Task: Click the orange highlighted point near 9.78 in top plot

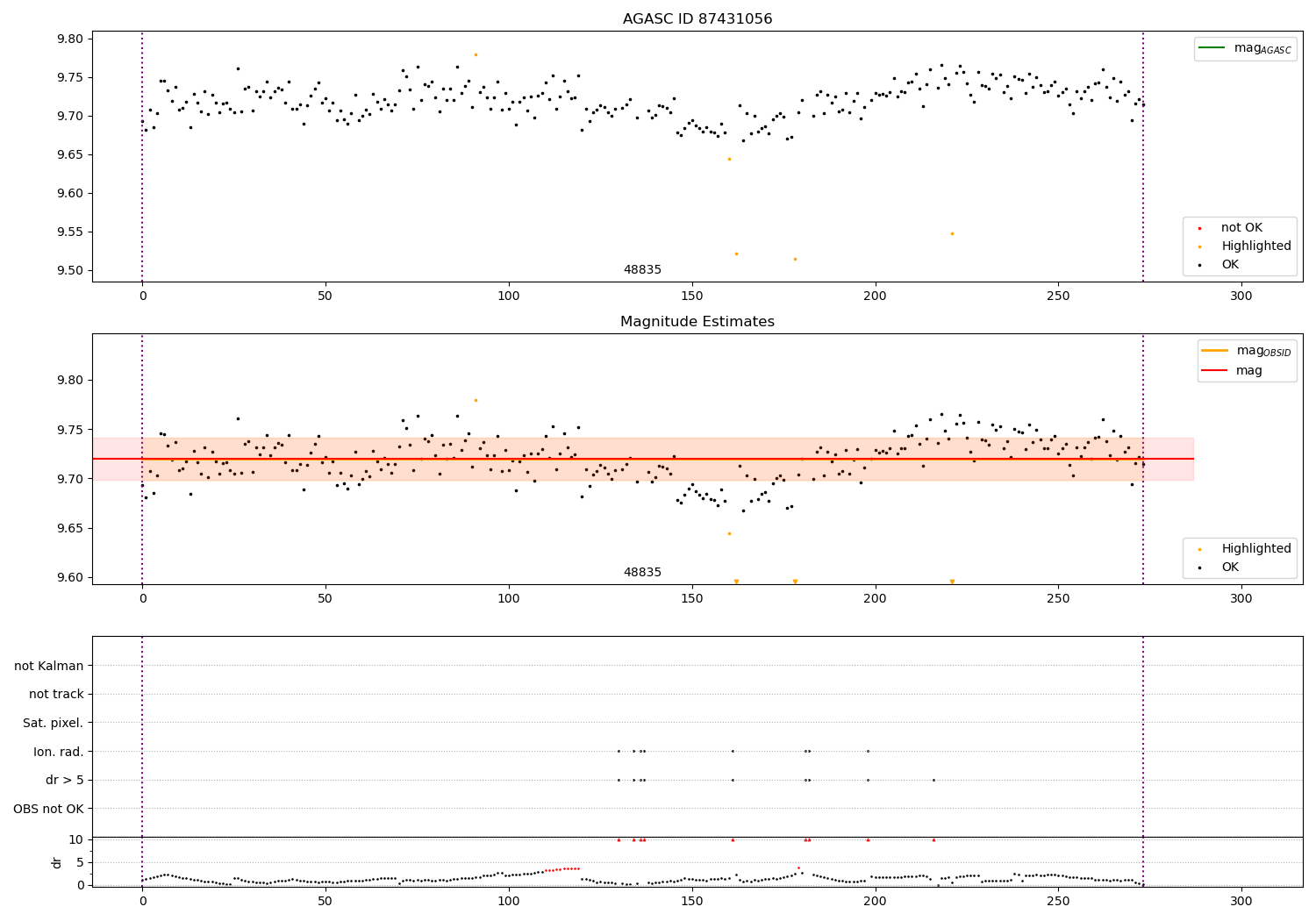Action: 476,54
